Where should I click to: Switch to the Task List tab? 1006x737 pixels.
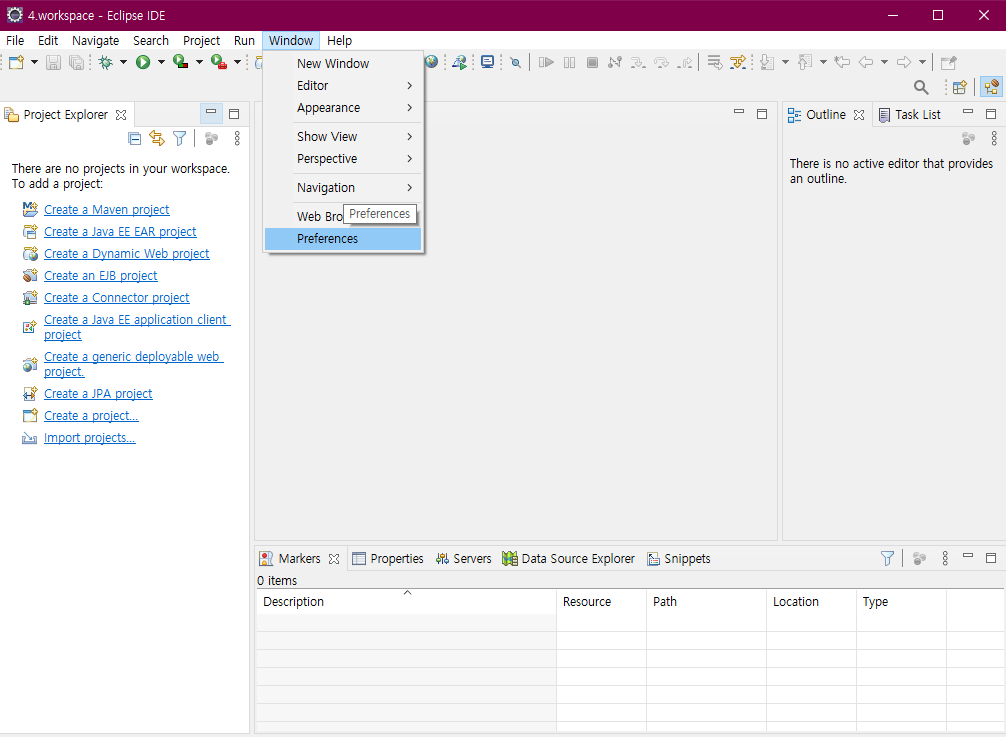point(909,115)
